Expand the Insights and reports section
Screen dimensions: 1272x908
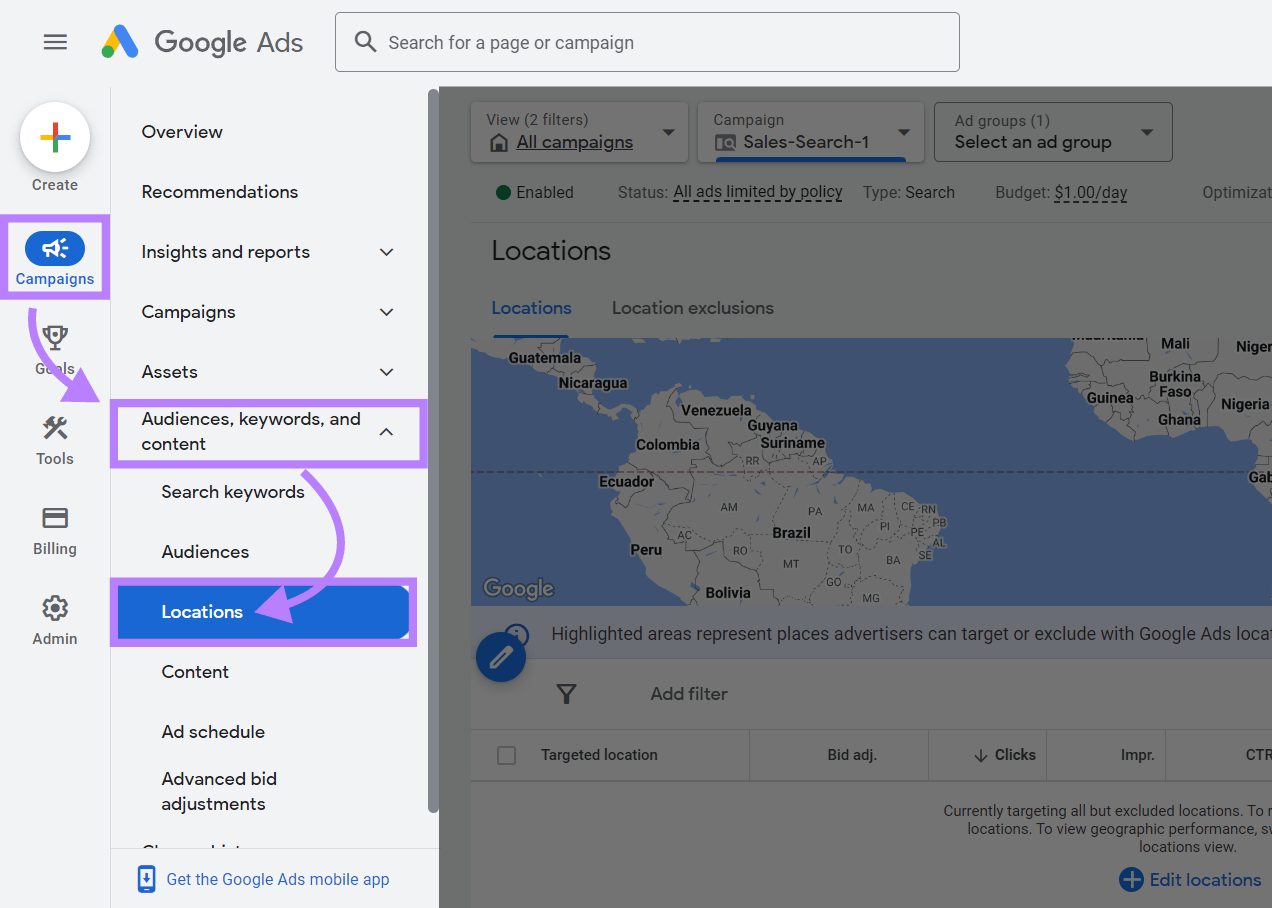[x=386, y=252]
